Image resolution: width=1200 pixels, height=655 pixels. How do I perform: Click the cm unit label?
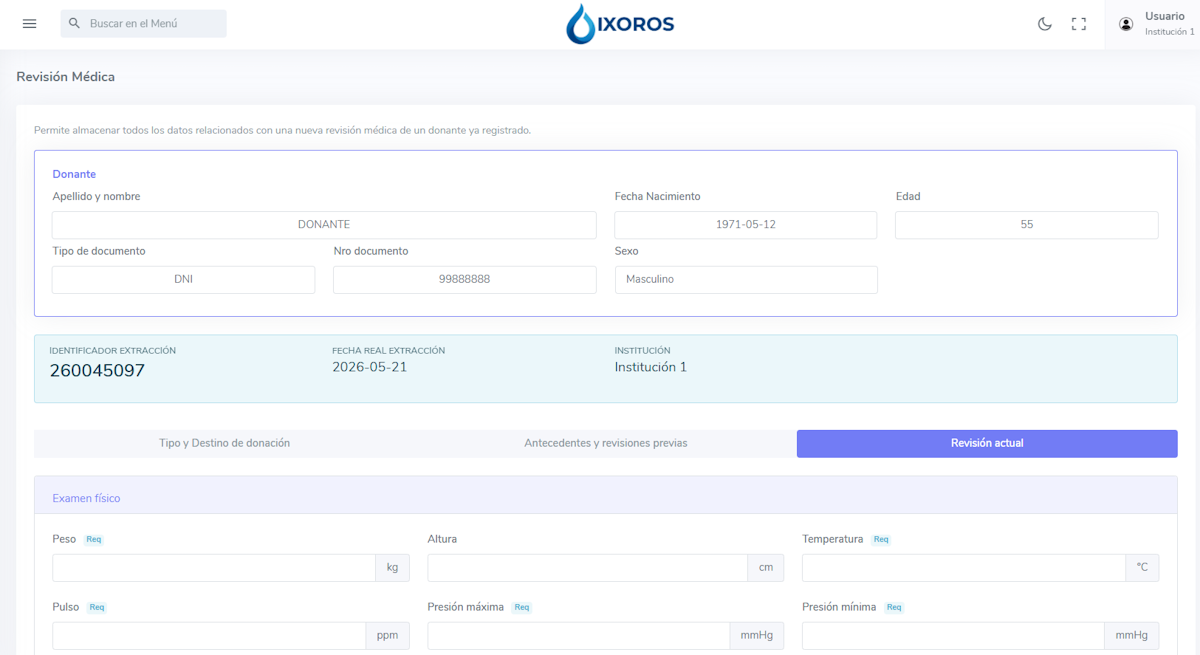pyautogui.click(x=766, y=568)
